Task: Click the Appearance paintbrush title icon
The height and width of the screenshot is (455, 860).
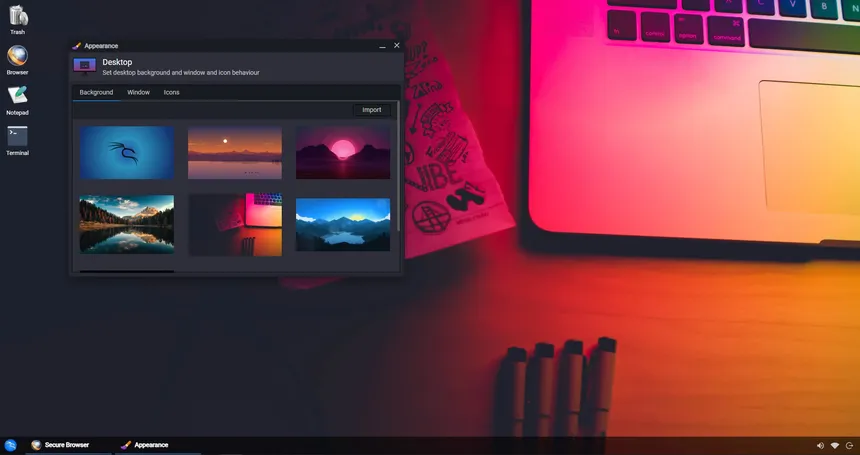Action: 77,46
